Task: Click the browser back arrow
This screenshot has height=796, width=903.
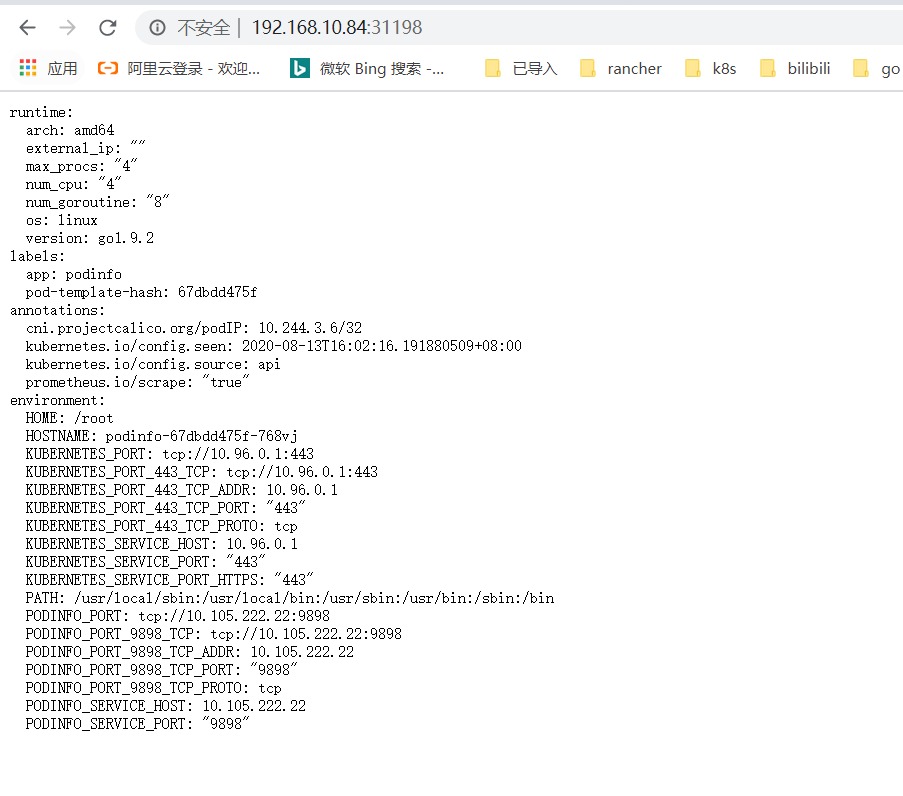Action: (27, 28)
